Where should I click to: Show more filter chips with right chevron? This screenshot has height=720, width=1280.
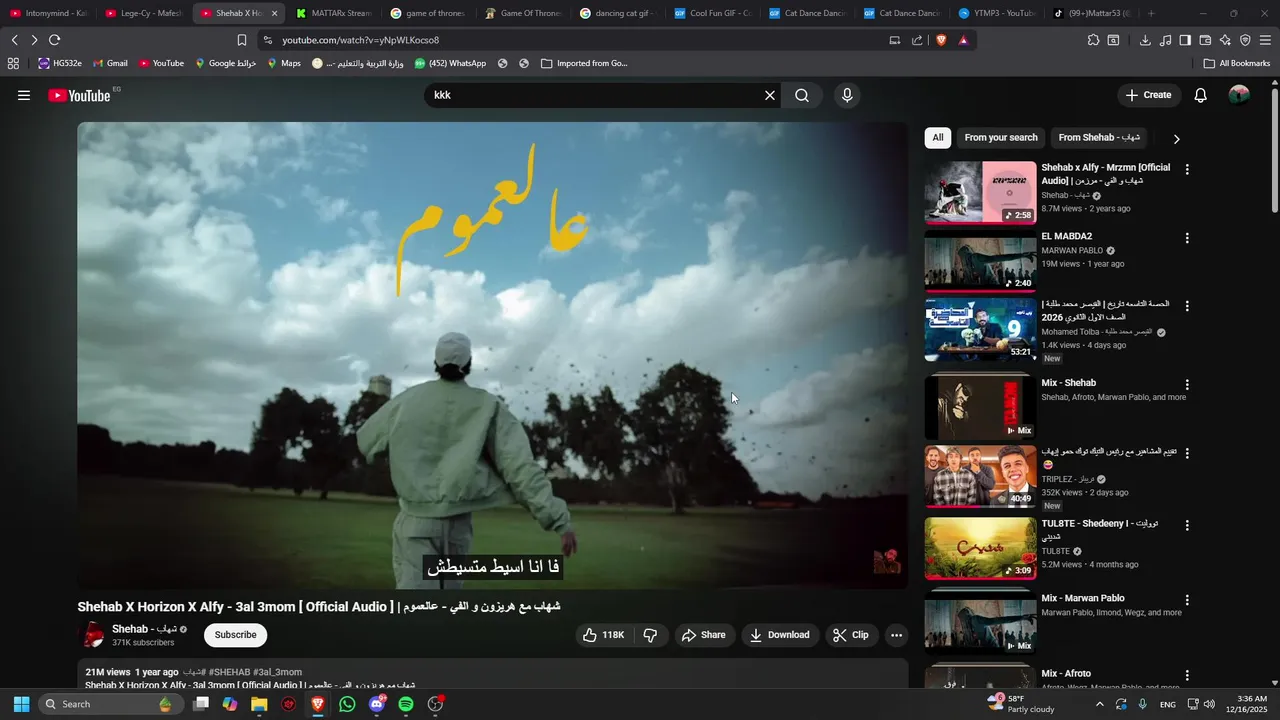coord(1176,139)
